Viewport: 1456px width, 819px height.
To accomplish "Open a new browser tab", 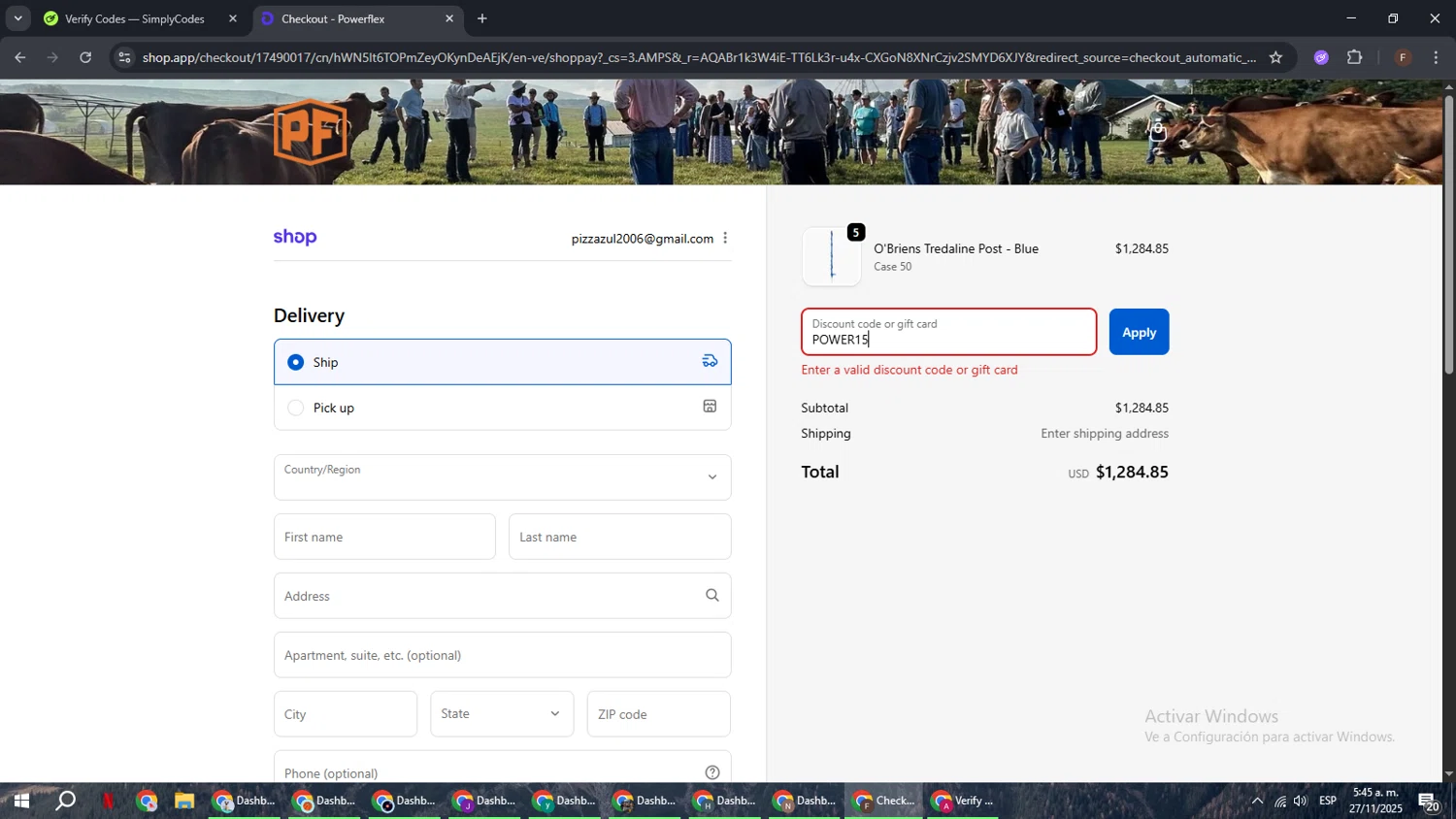I will (482, 18).
